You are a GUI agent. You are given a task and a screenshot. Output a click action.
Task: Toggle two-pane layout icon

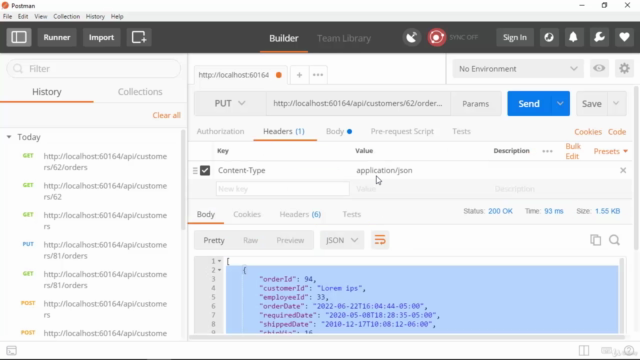click(584, 351)
